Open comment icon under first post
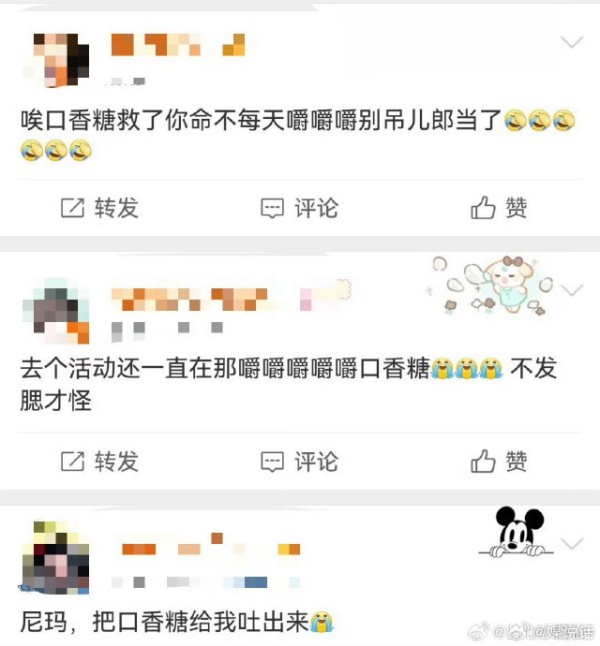The width and height of the screenshot is (600, 646). pyautogui.click(x=272, y=208)
